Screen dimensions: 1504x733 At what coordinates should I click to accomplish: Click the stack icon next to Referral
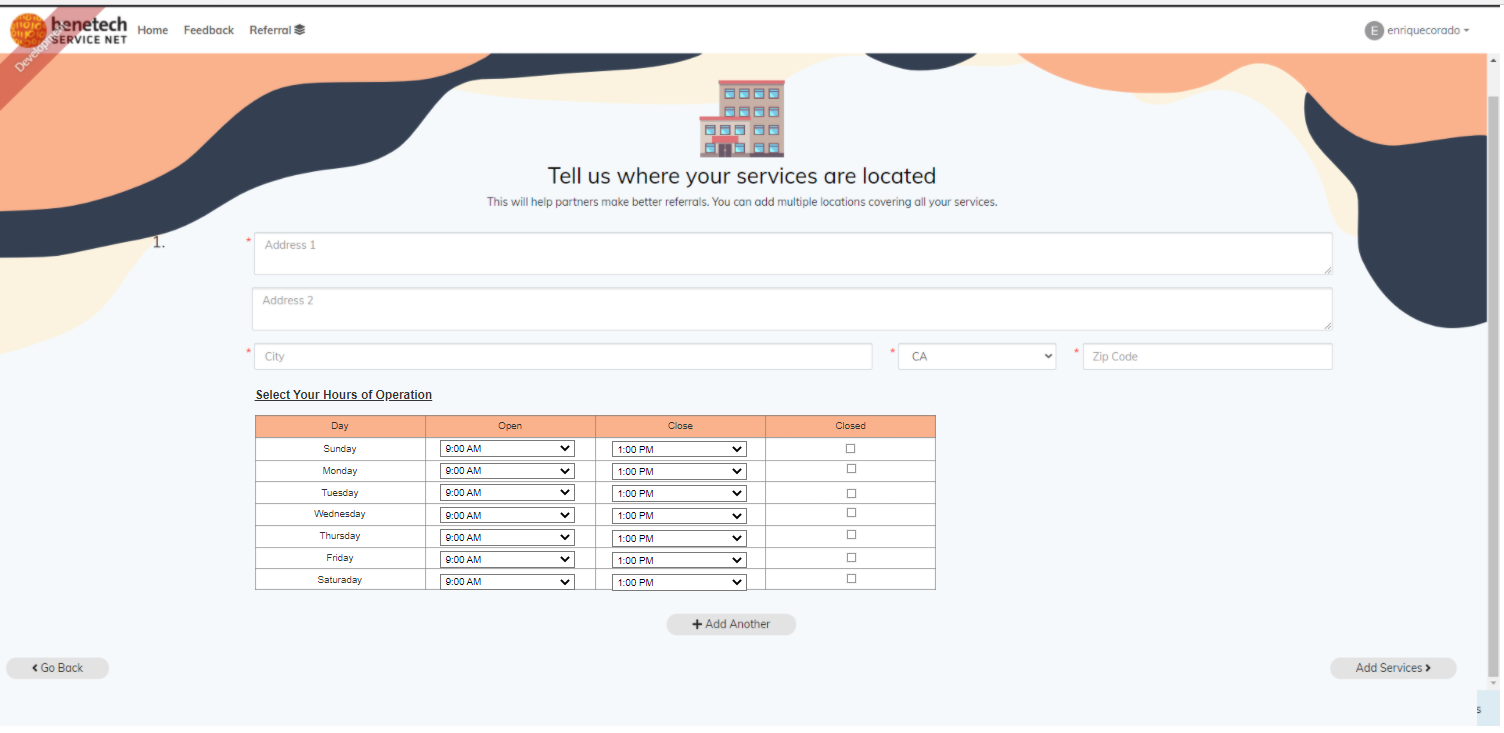pyautogui.click(x=301, y=30)
